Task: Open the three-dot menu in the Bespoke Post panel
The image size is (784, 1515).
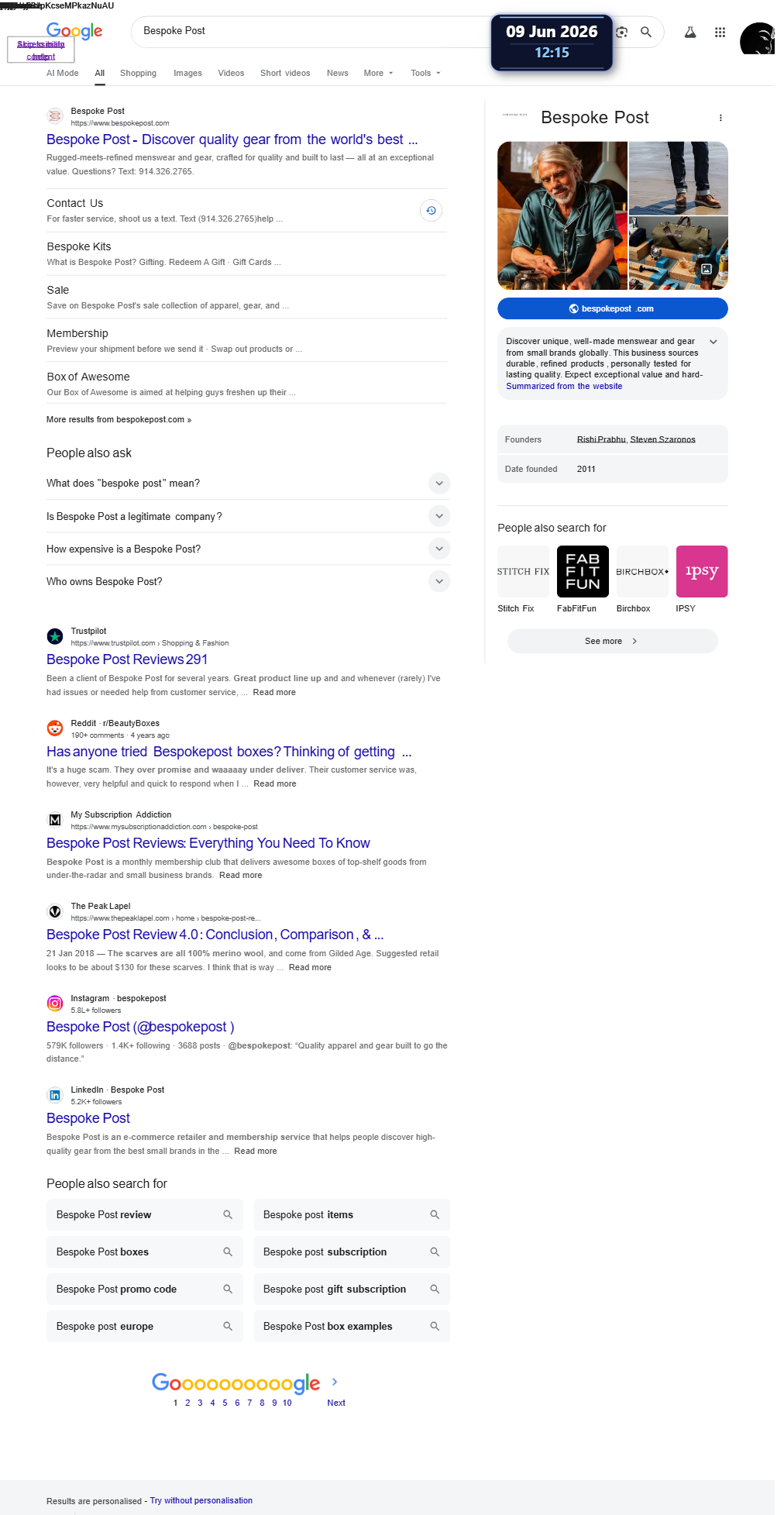Action: (720, 118)
